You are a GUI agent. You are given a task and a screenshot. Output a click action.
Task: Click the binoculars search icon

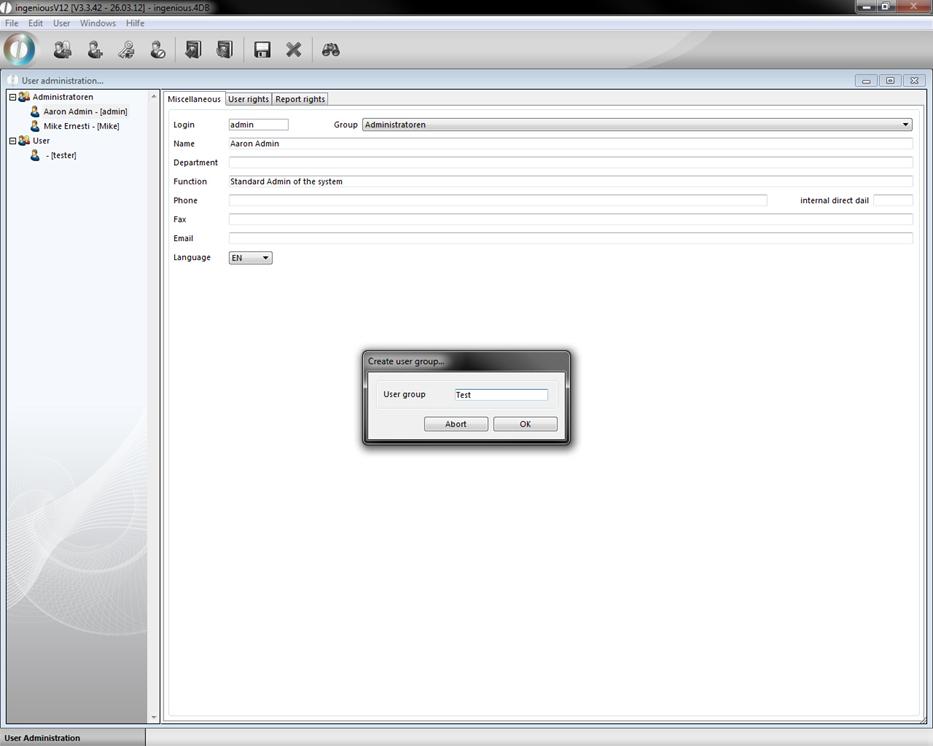(x=331, y=49)
